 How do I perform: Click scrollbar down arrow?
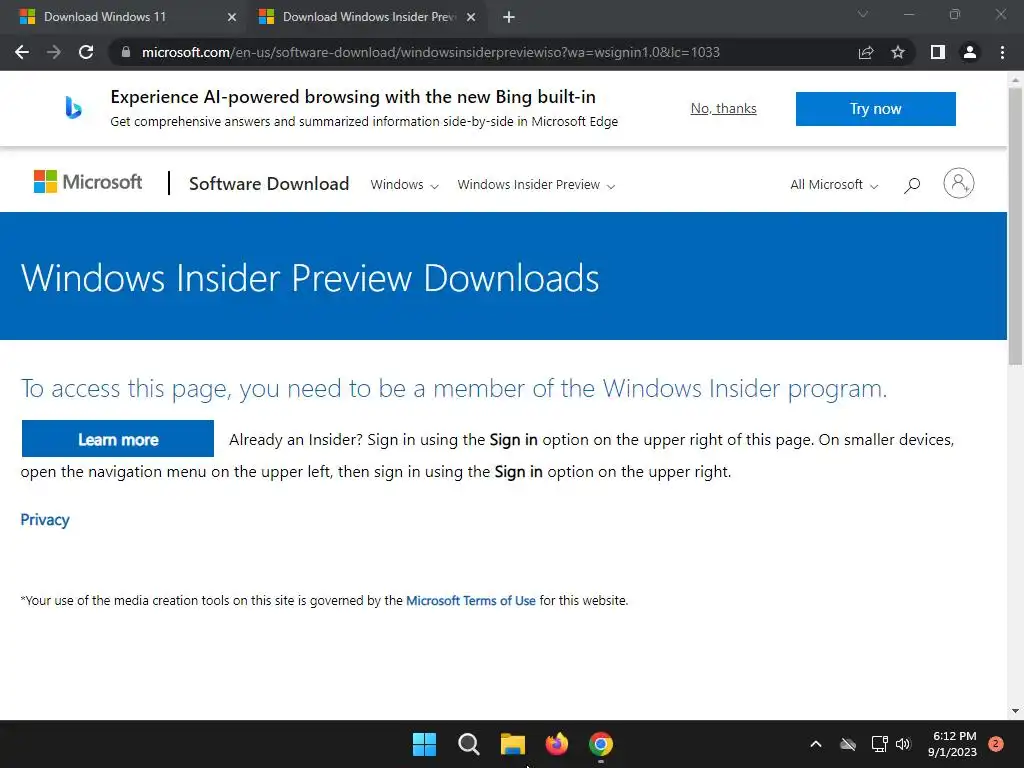click(x=1016, y=711)
